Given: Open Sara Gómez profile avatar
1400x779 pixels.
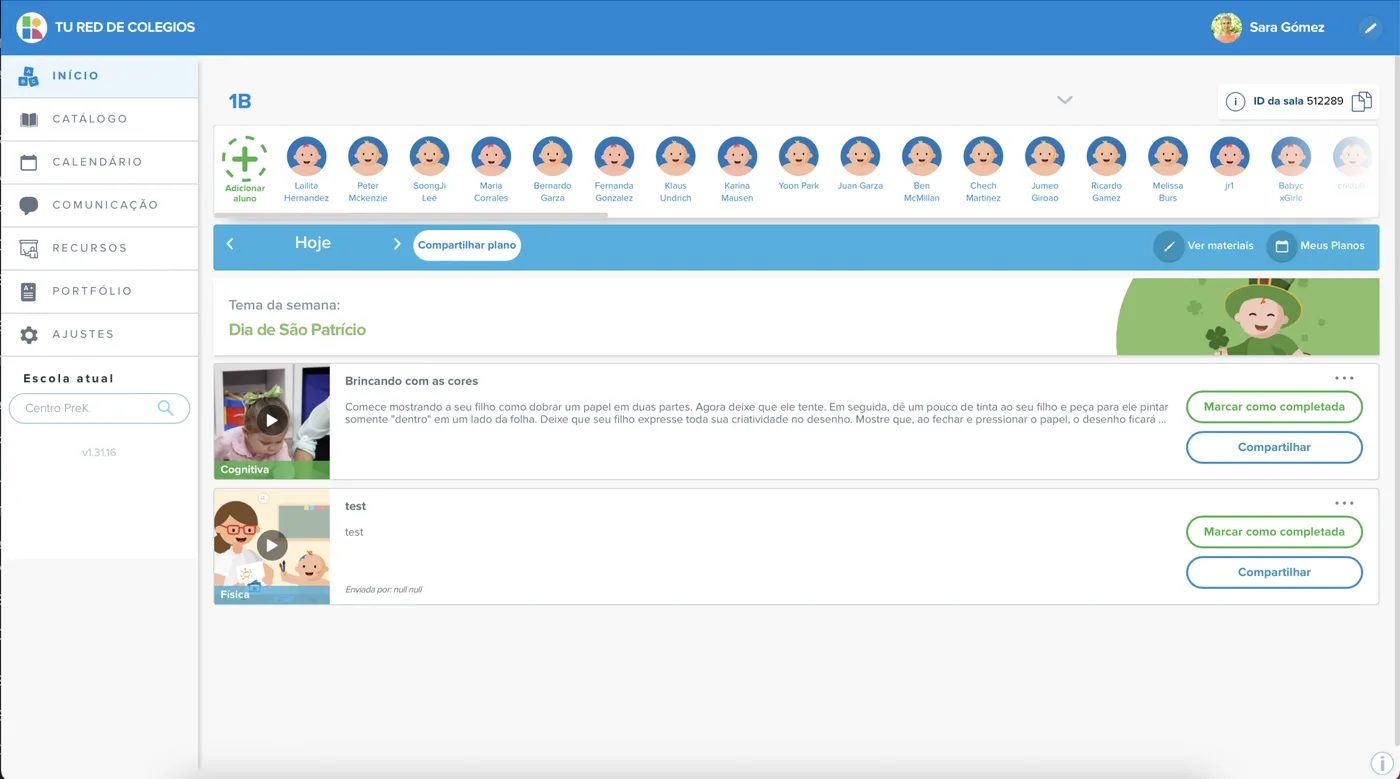Looking at the screenshot, I should point(1226,27).
